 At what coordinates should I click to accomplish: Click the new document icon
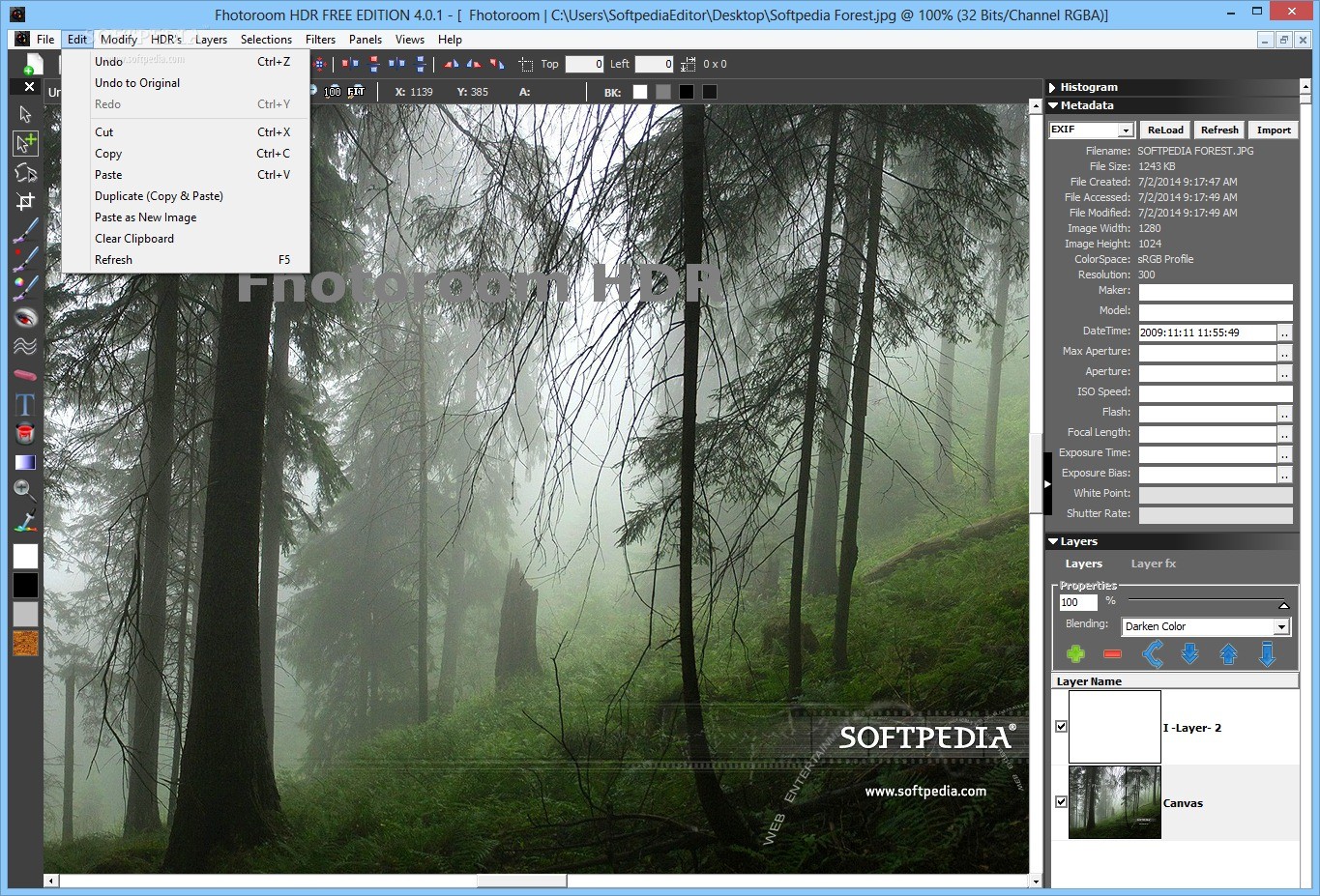coord(33,64)
